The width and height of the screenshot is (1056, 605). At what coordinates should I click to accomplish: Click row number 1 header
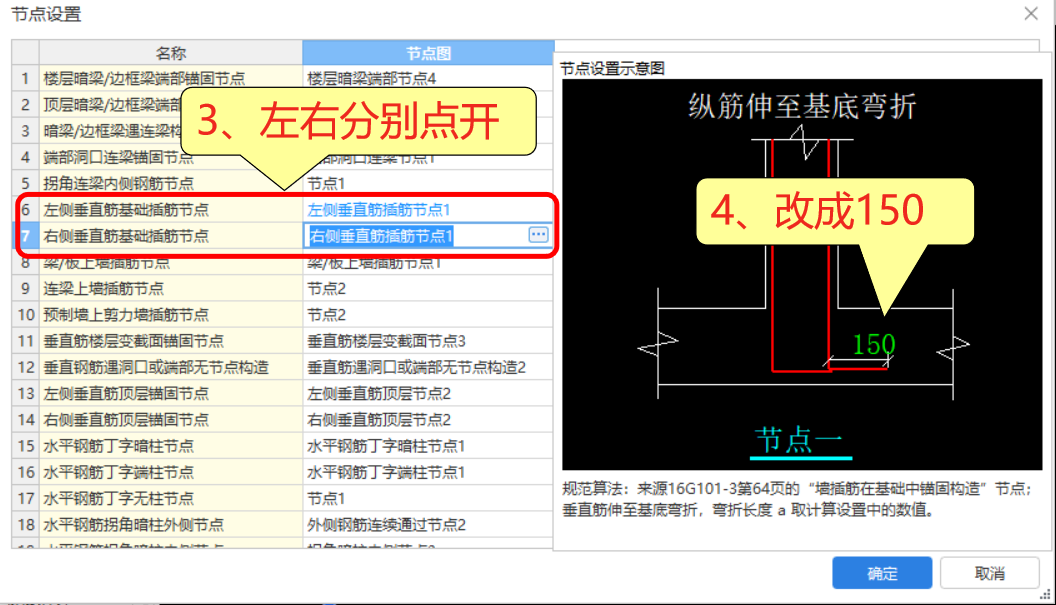pos(26,78)
